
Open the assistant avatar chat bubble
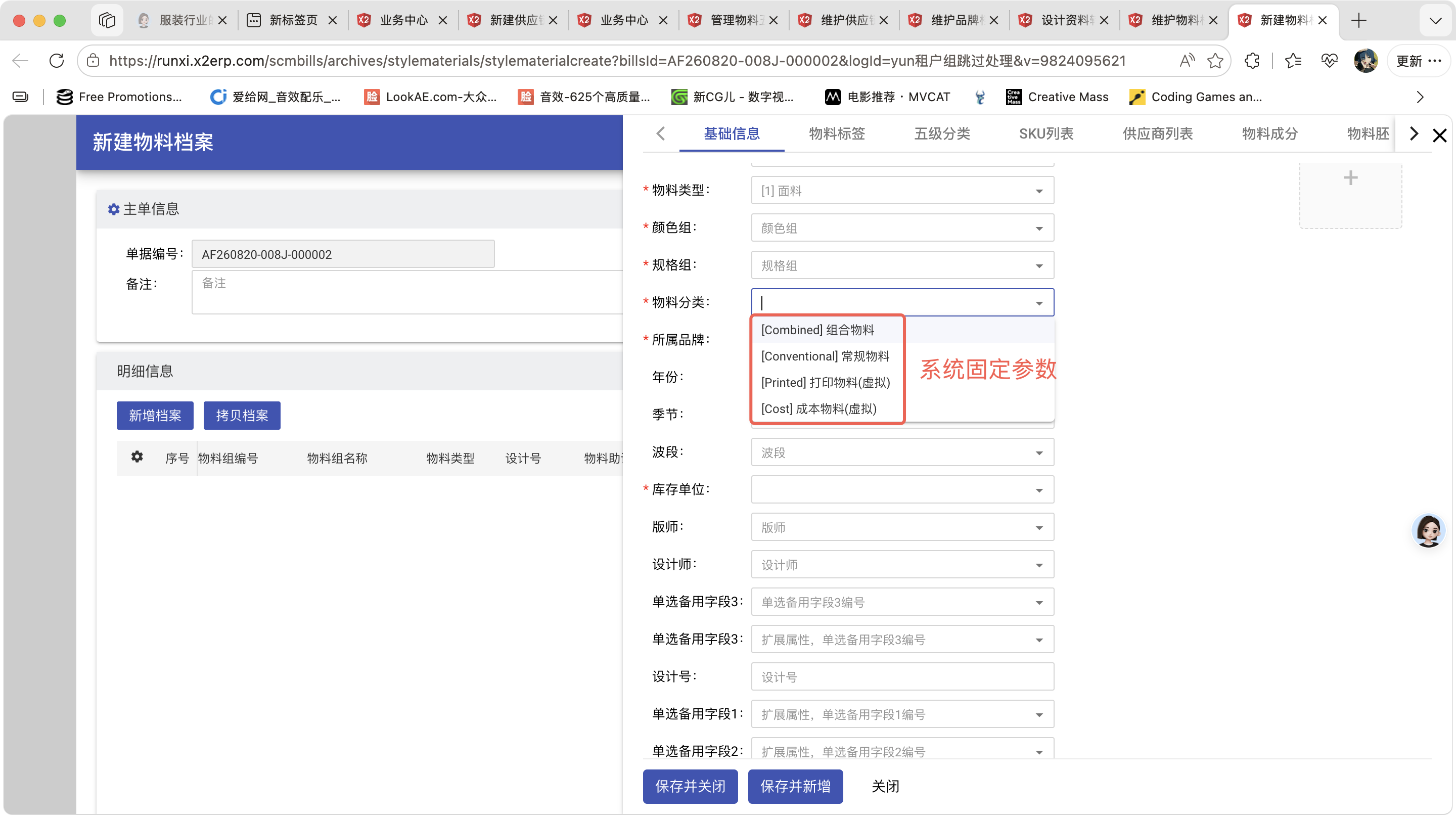coord(1428,531)
